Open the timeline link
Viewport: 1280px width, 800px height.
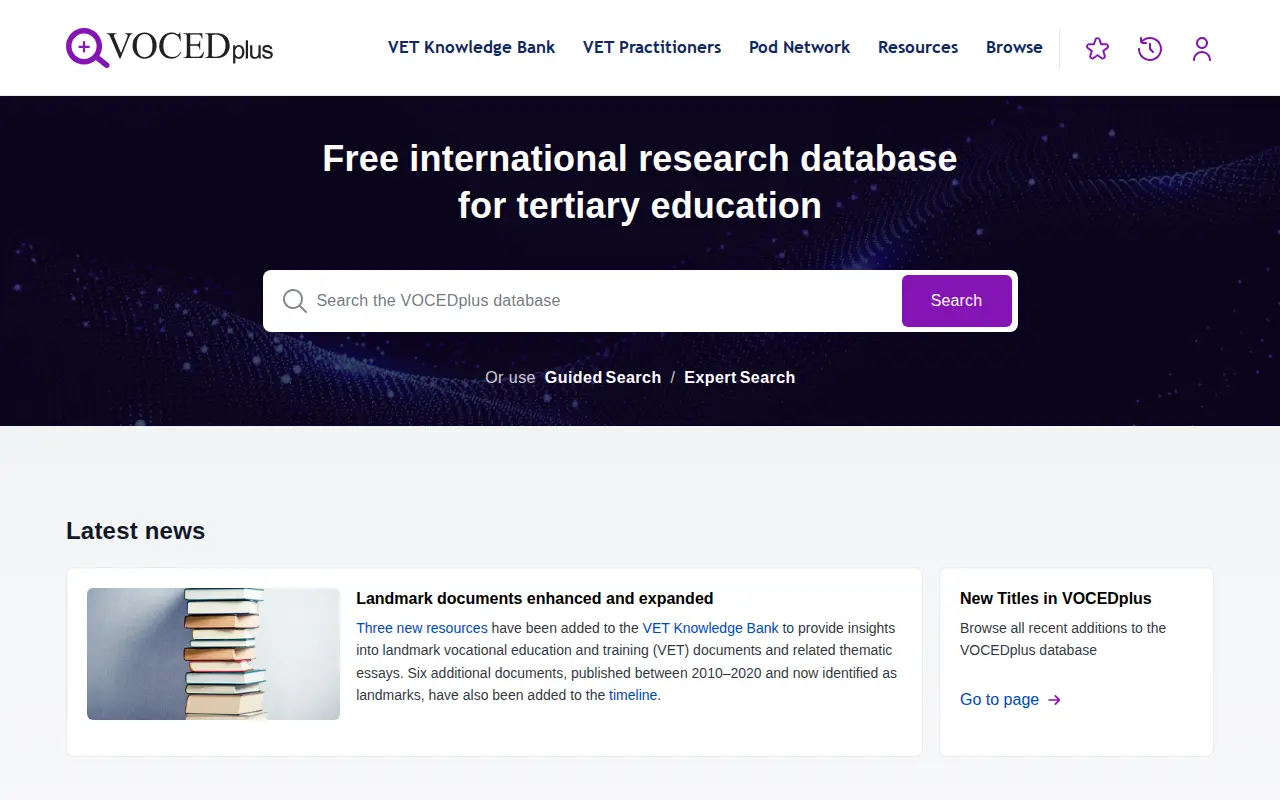click(633, 695)
